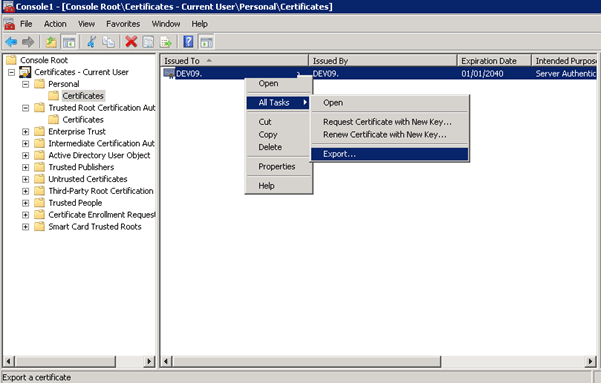Viewport: 601px width, 383px height.
Task: Click the MMC console icon in the menu bar
Action: point(9,24)
